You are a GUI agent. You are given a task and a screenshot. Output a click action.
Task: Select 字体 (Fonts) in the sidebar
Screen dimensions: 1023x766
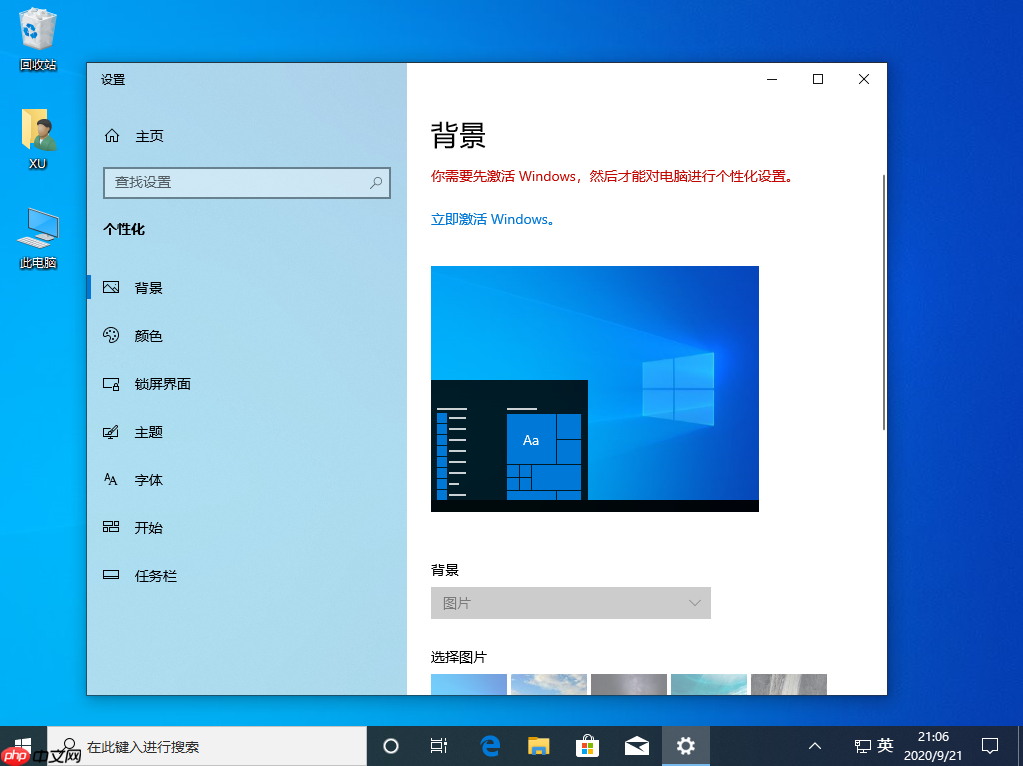pyautogui.click(x=148, y=479)
